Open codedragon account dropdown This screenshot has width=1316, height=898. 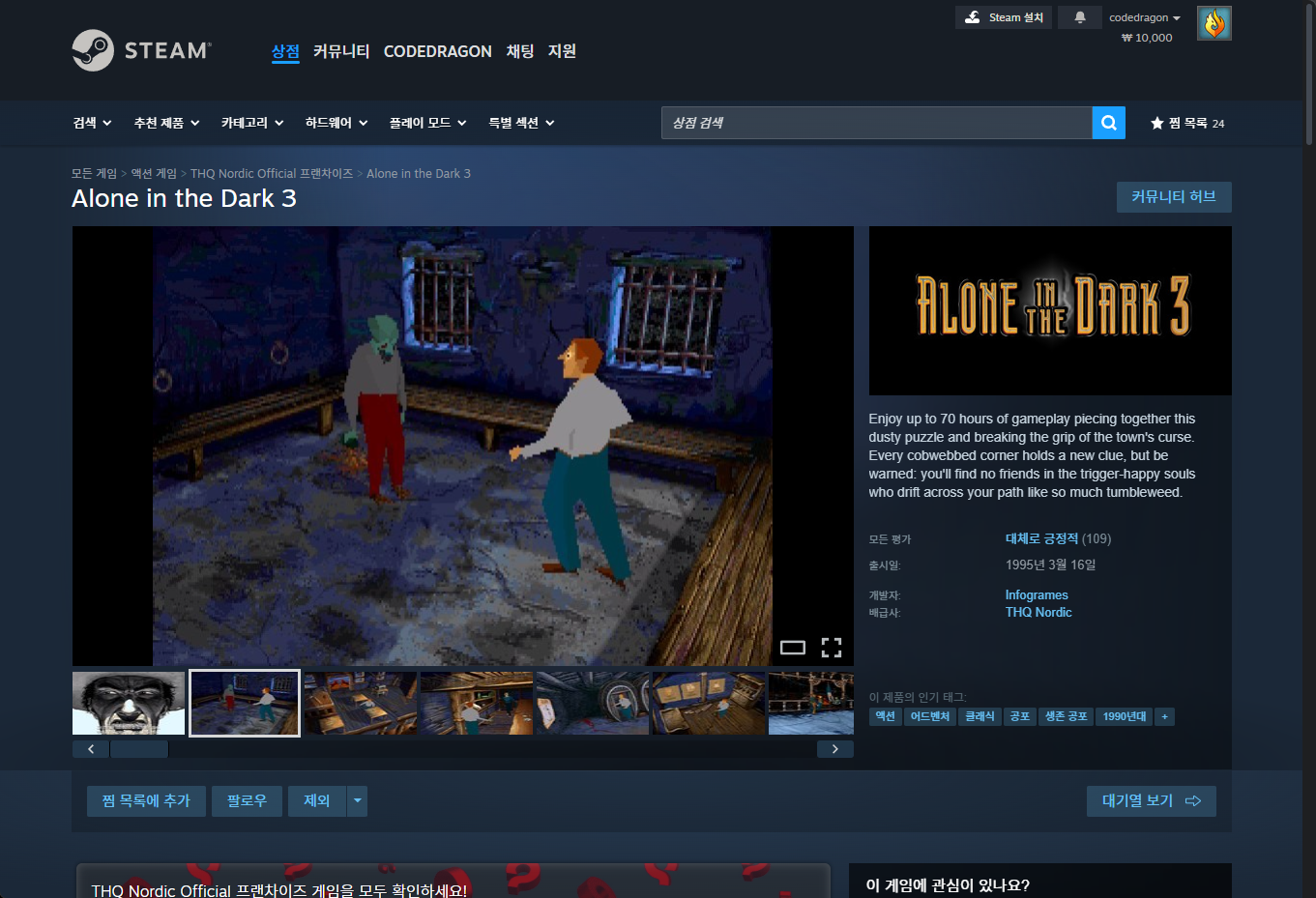(x=1145, y=17)
